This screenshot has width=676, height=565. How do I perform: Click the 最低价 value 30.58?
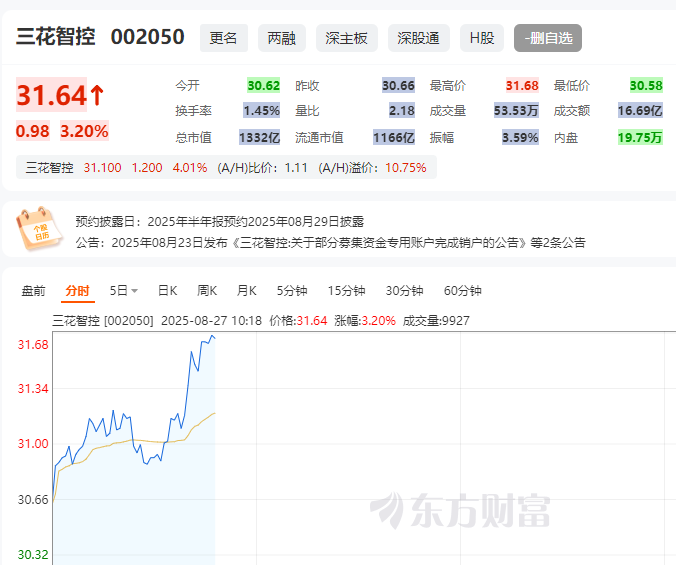[x=646, y=85]
